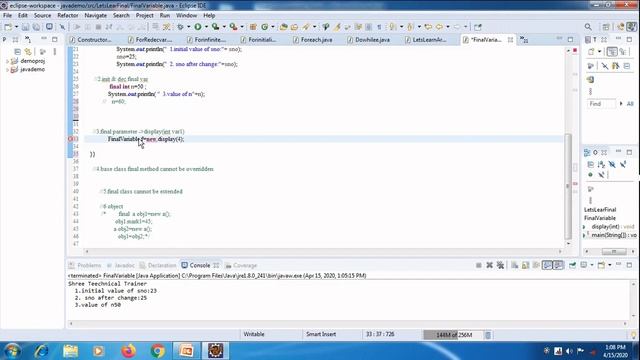Click the Remove Launch console X icon
This screenshot has width=640, height=360.
pos(489,265)
